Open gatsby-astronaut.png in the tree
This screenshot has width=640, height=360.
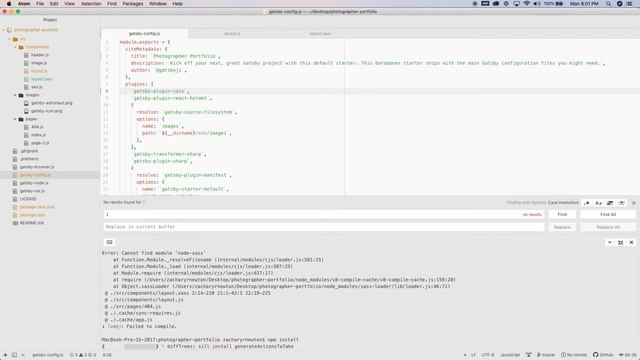[x=51, y=103]
